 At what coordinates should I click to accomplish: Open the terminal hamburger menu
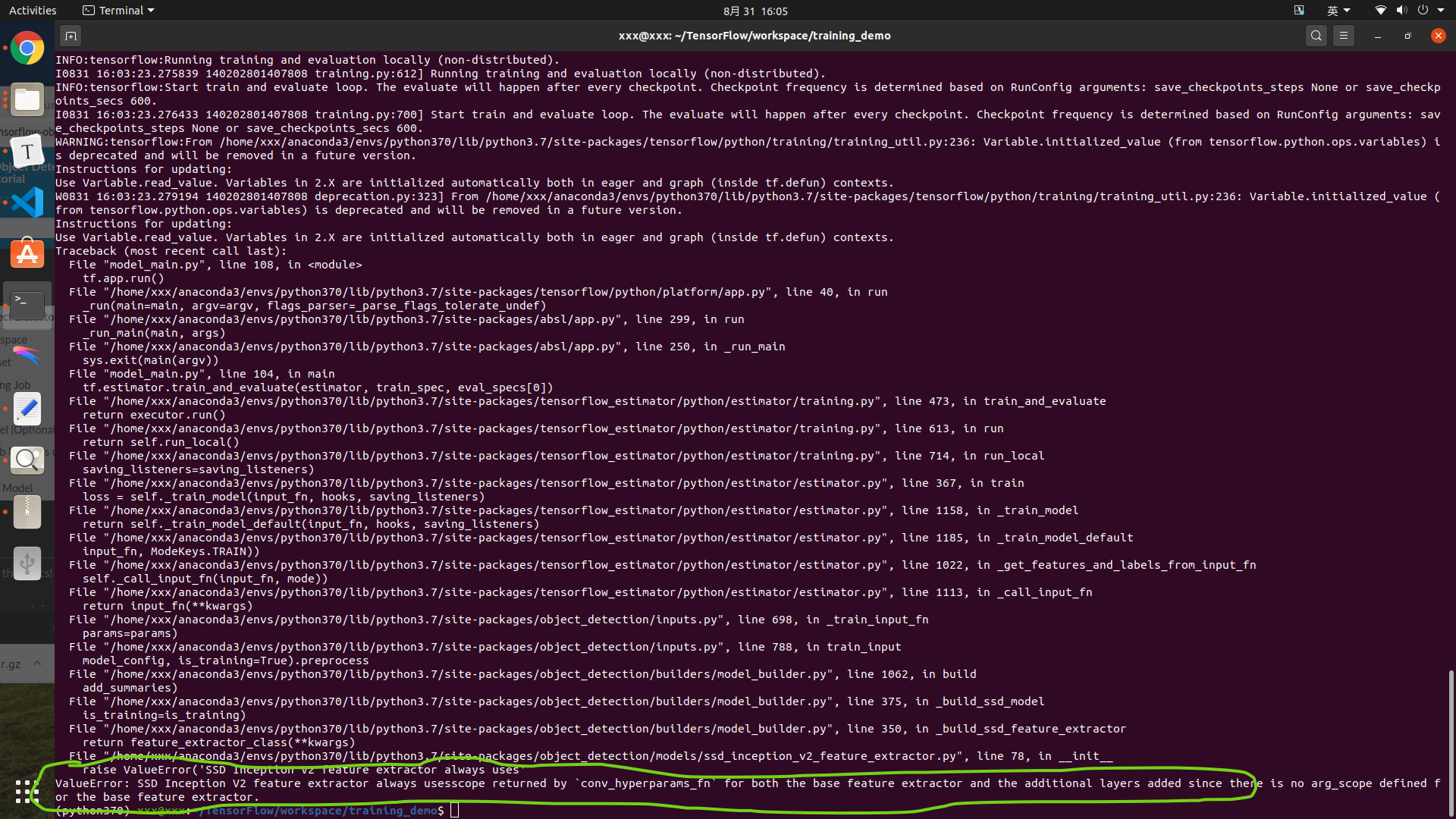click(1344, 36)
